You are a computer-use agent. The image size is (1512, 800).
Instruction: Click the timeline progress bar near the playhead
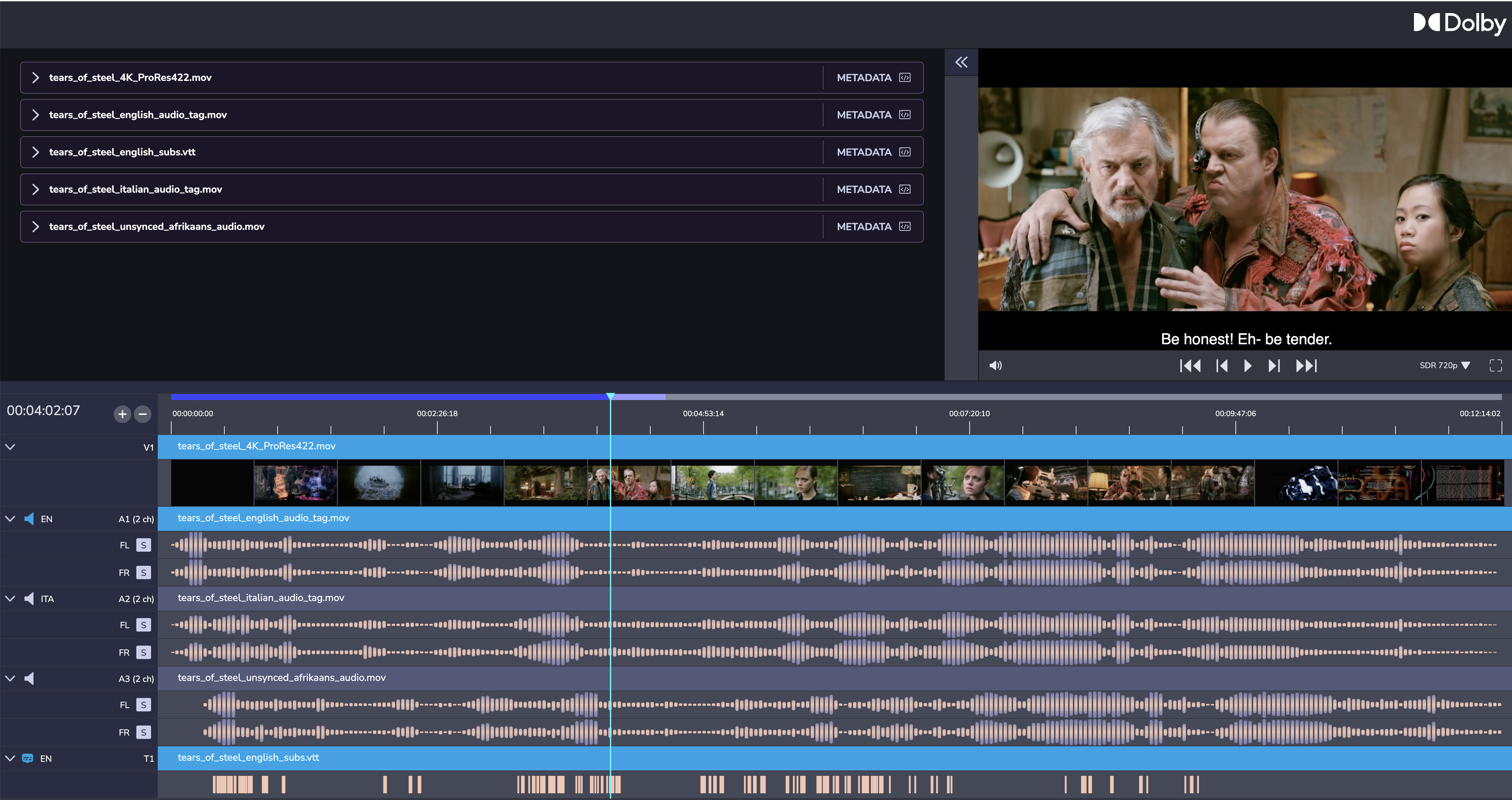(x=836, y=397)
